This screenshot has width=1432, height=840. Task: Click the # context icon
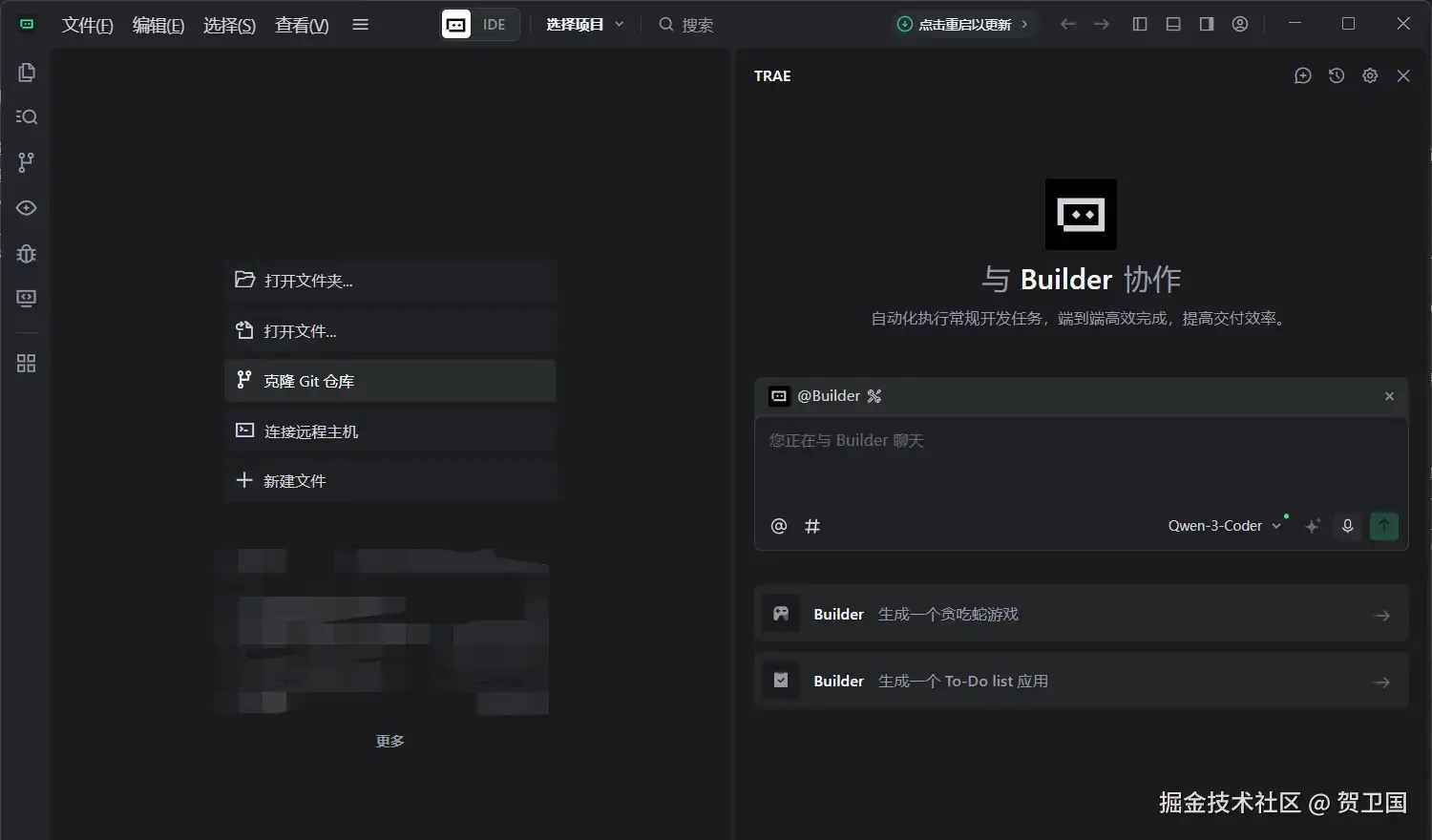pyautogui.click(x=812, y=526)
